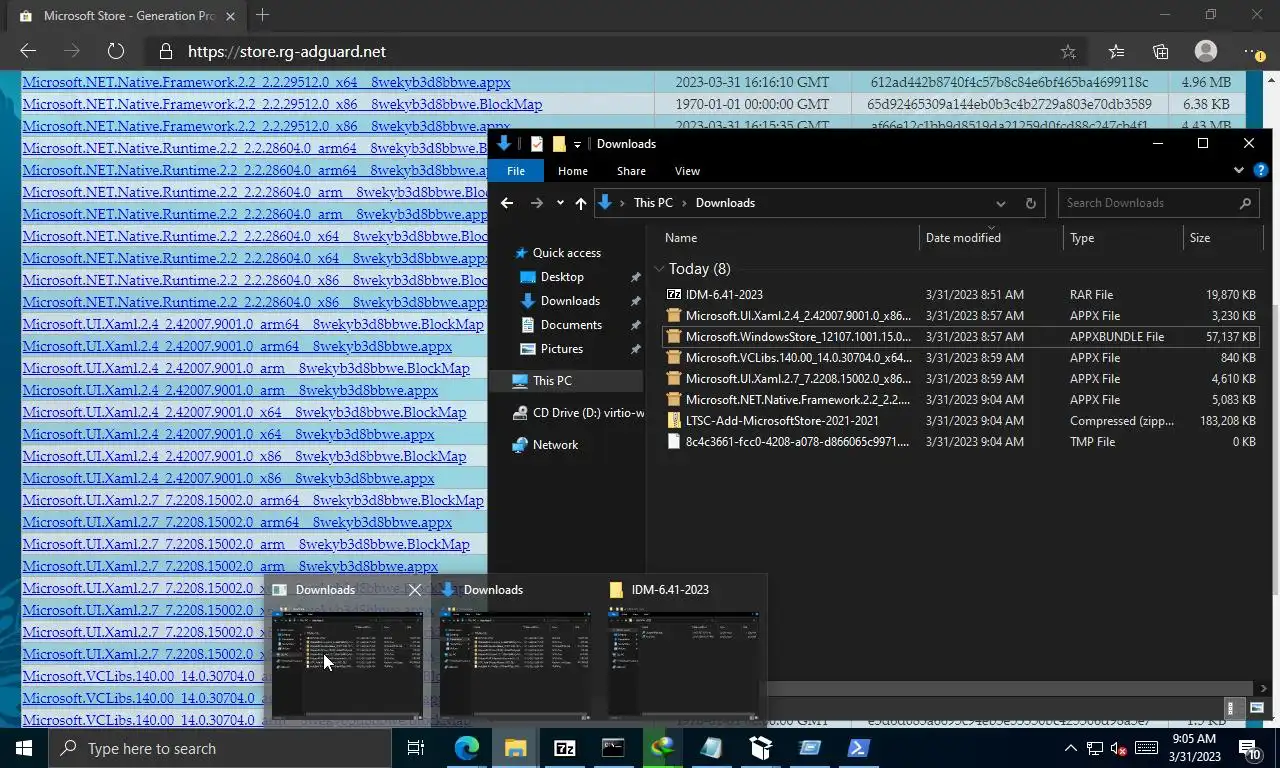1280x768 pixels.
Task: Click New folder icon in Explorer title bar
Action: click(559, 144)
